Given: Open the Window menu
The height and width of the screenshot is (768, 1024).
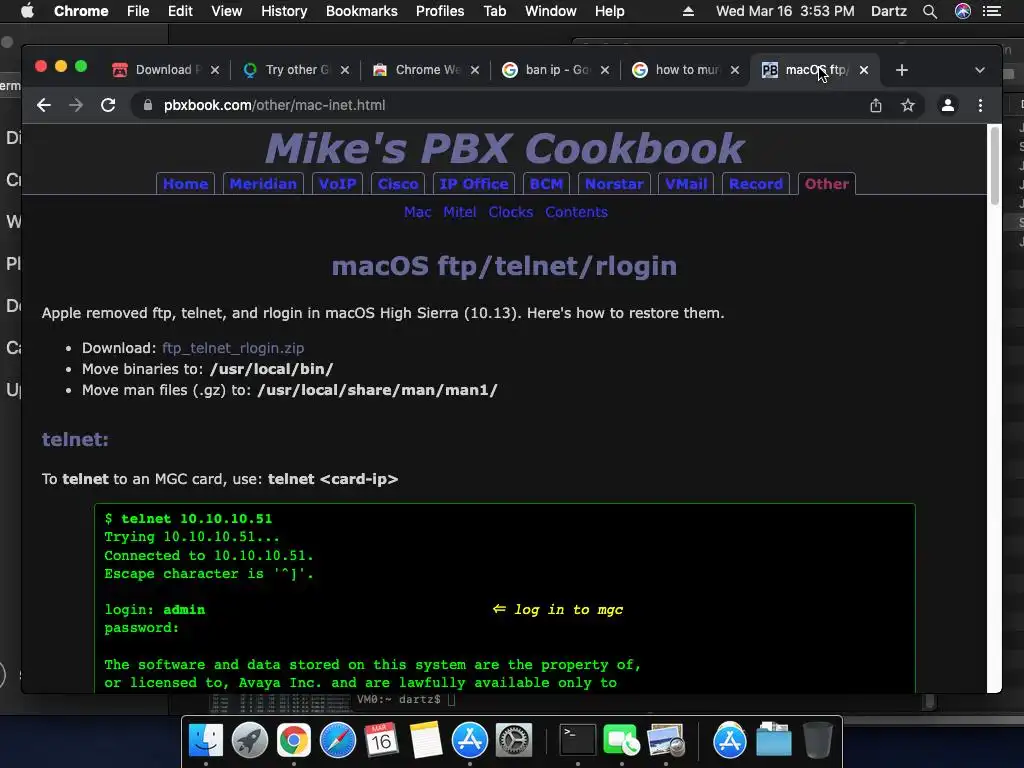Looking at the screenshot, I should pyautogui.click(x=551, y=11).
